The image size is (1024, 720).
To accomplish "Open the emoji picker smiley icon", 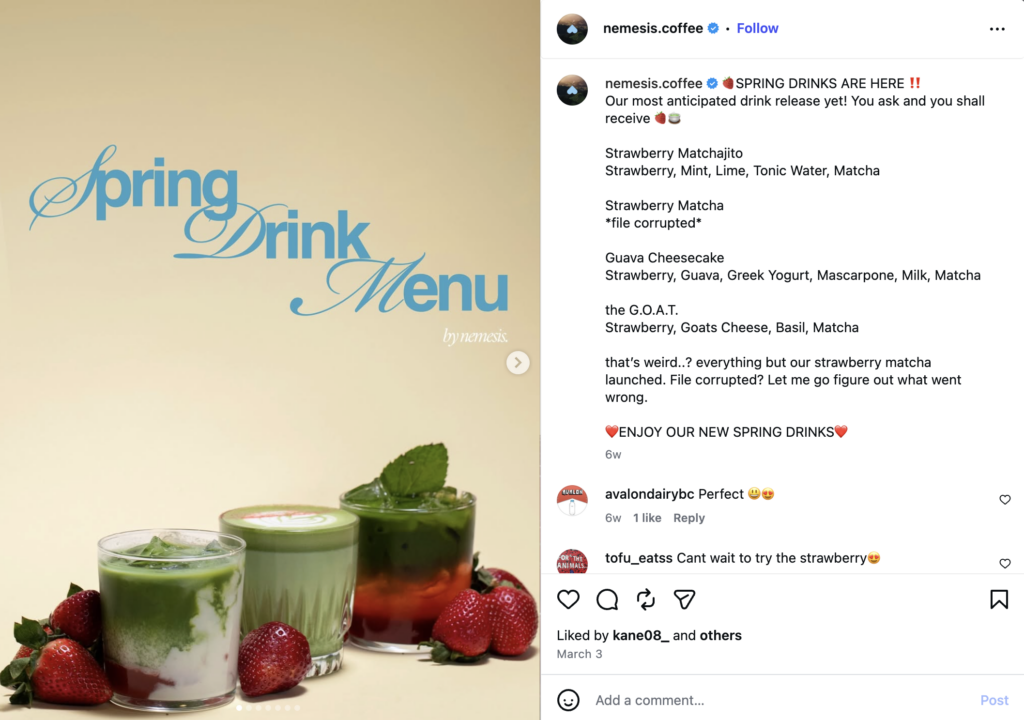I will (568, 700).
